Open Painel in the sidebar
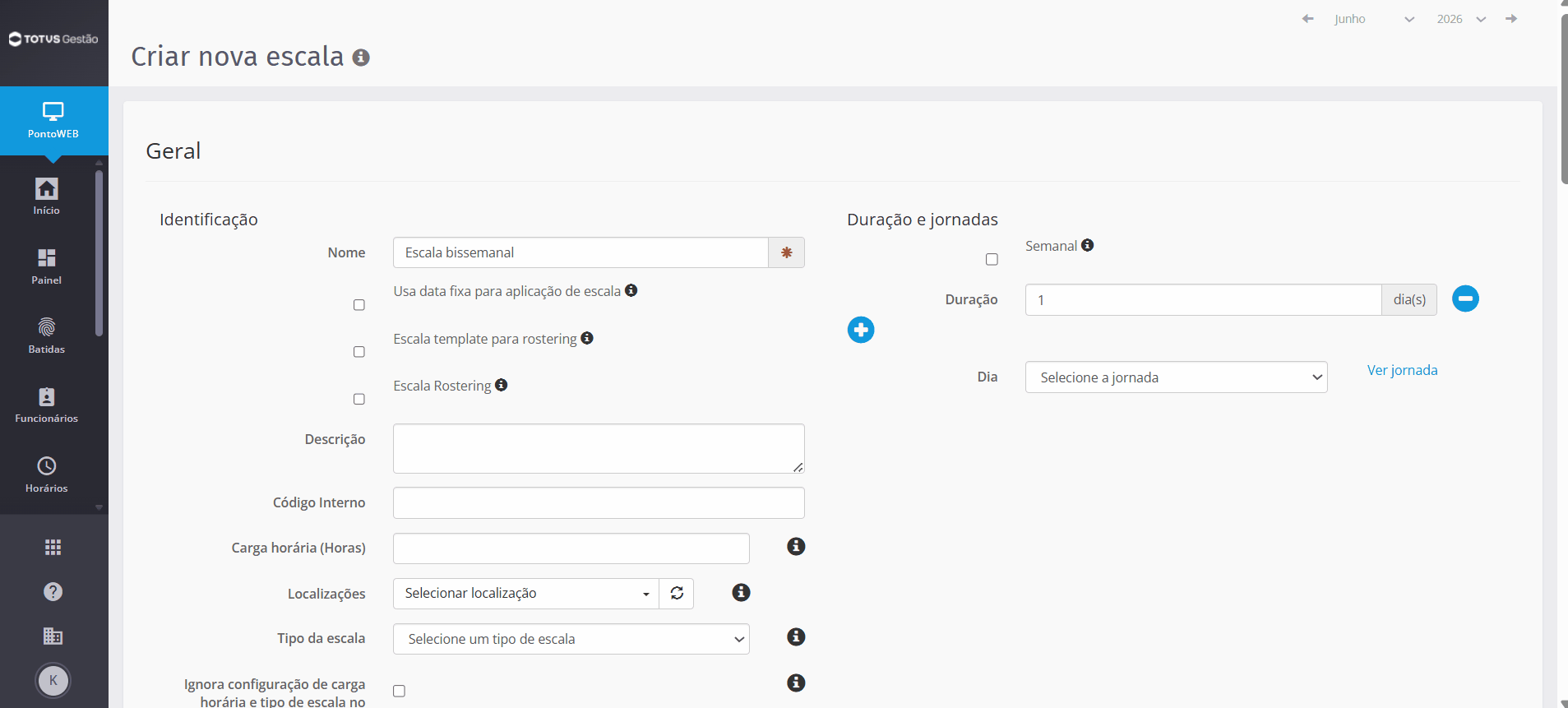Image resolution: width=1568 pixels, height=708 pixels. [47, 266]
